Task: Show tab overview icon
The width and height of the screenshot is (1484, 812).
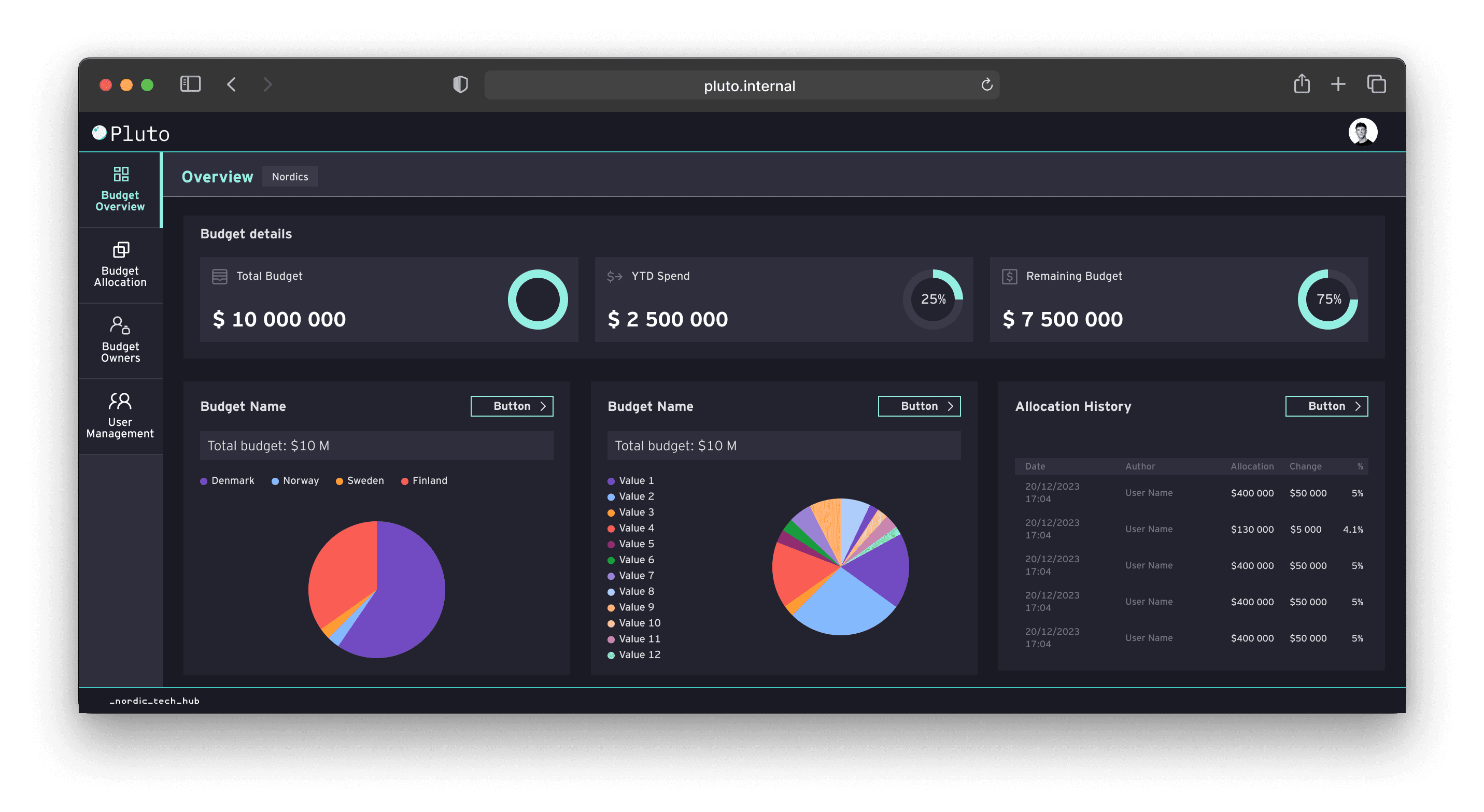Action: pyautogui.click(x=1376, y=84)
